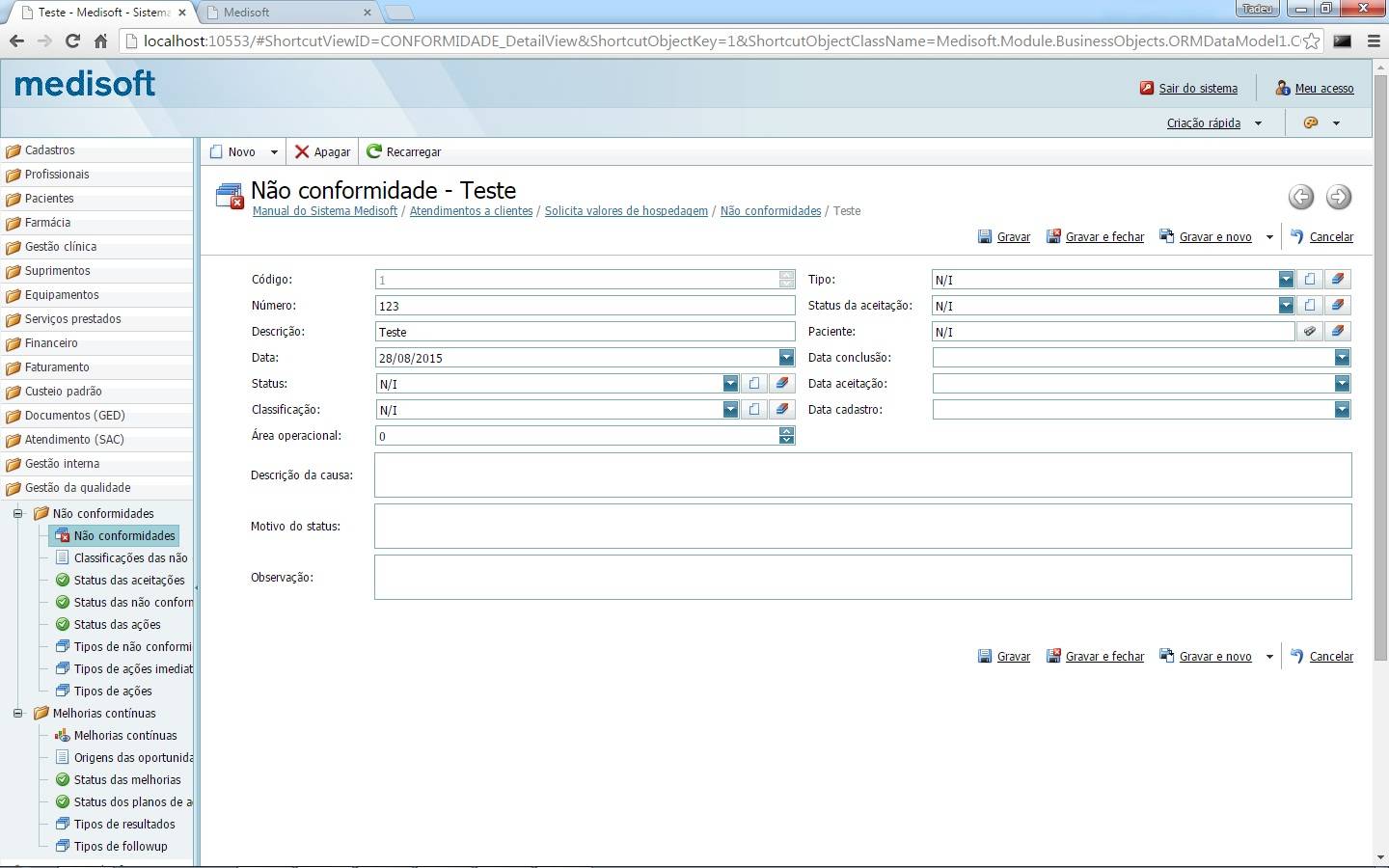Select Status das aceitações tree item

(129, 581)
